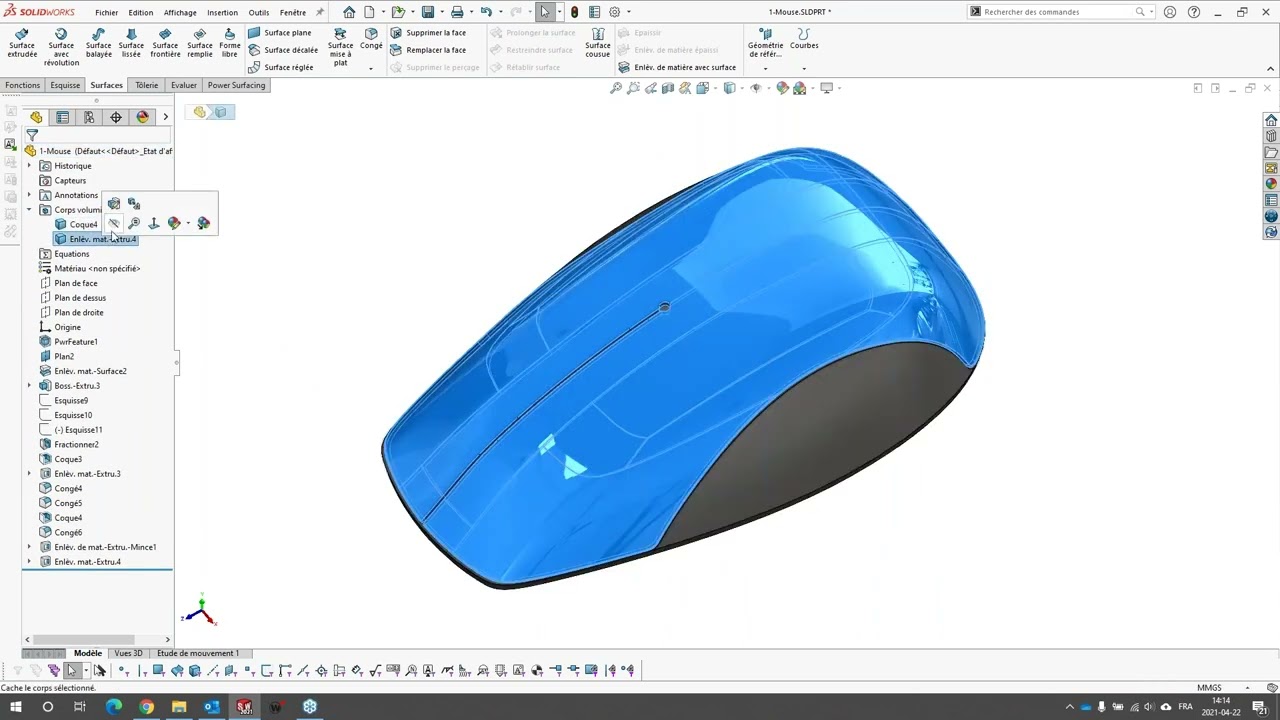Click in the Rechercher des commandes field
The image size is (1280, 720).
[x=1060, y=12]
